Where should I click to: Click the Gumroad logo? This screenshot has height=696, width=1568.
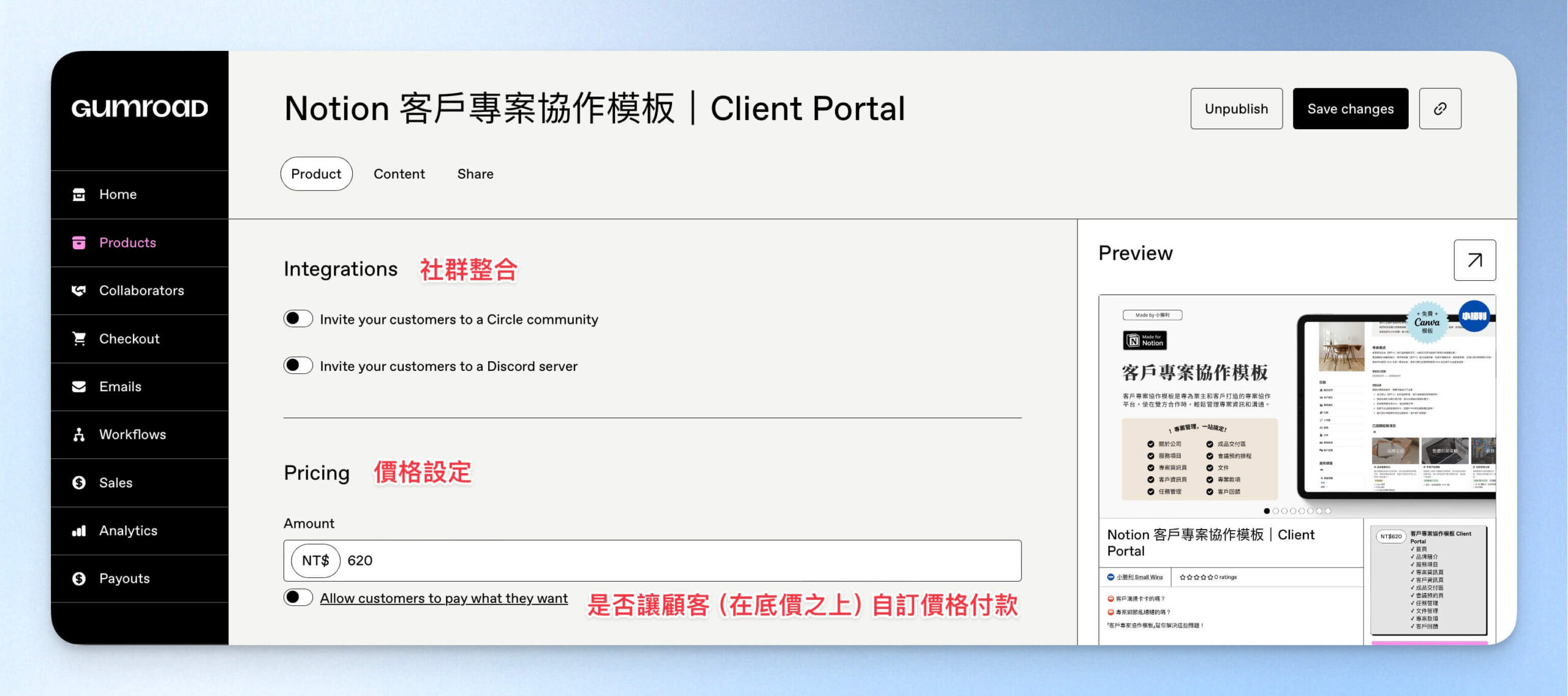click(x=140, y=108)
